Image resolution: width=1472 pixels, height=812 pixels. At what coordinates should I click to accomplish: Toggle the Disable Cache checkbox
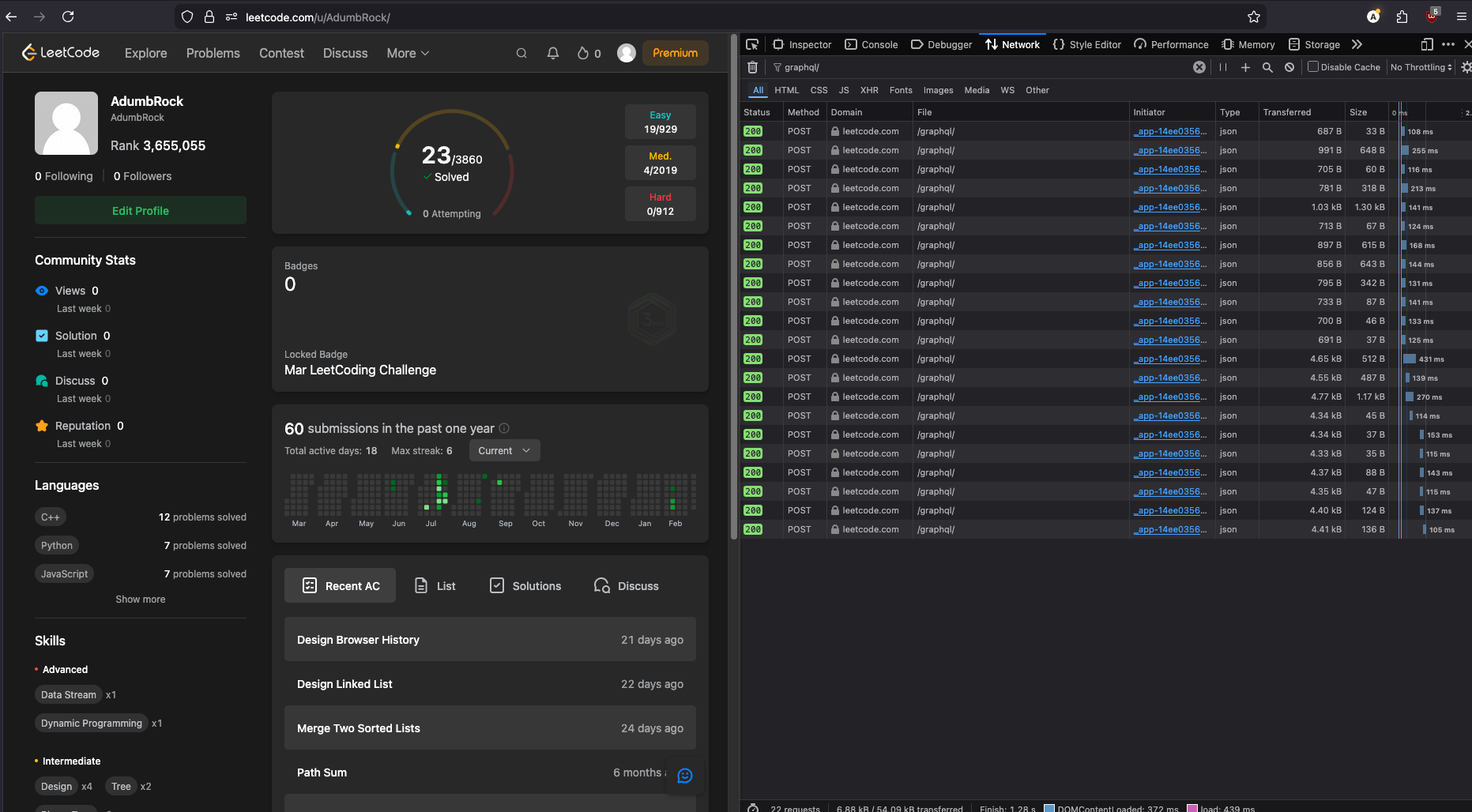point(1313,67)
